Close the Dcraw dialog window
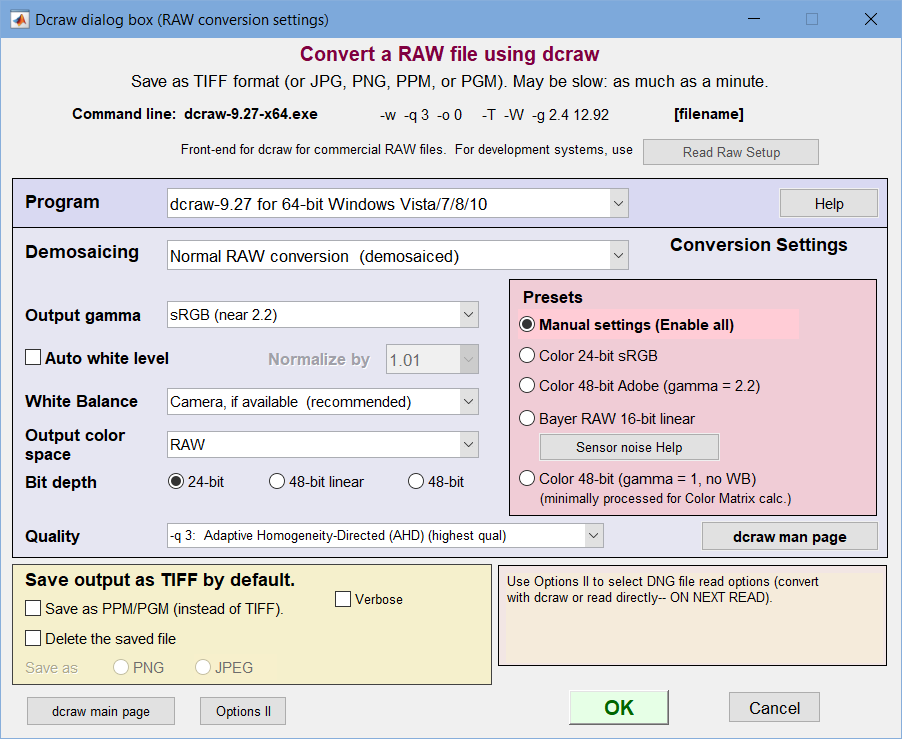The height and width of the screenshot is (739, 902). 871,20
